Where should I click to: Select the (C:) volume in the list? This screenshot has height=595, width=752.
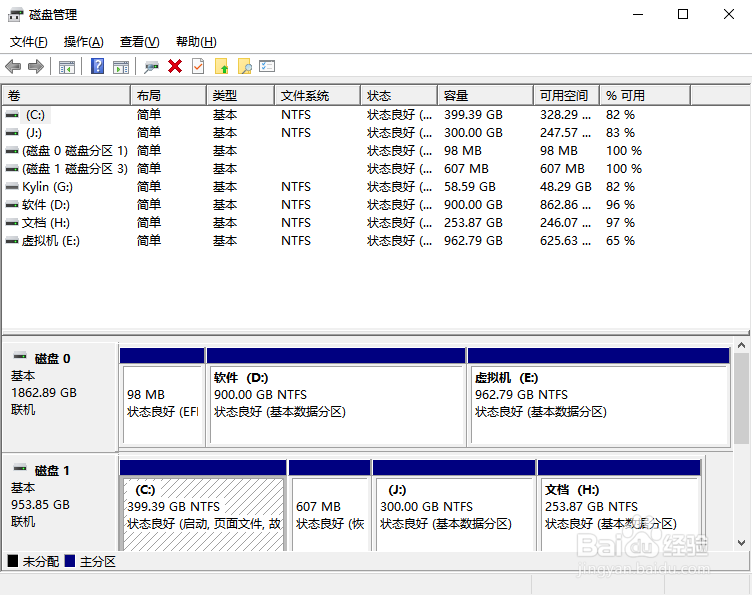pos(35,115)
